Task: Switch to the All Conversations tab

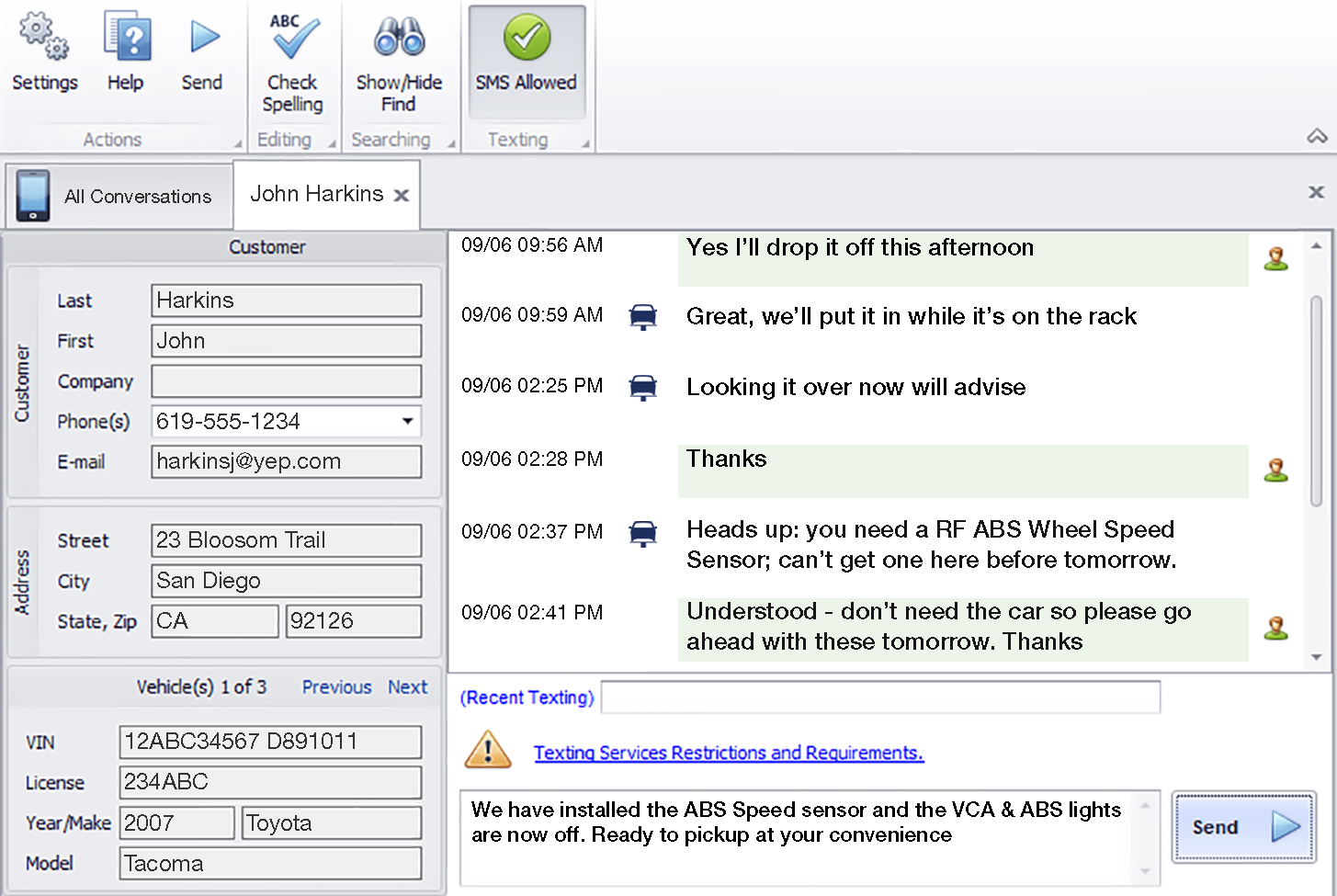Action: tap(138, 196)
